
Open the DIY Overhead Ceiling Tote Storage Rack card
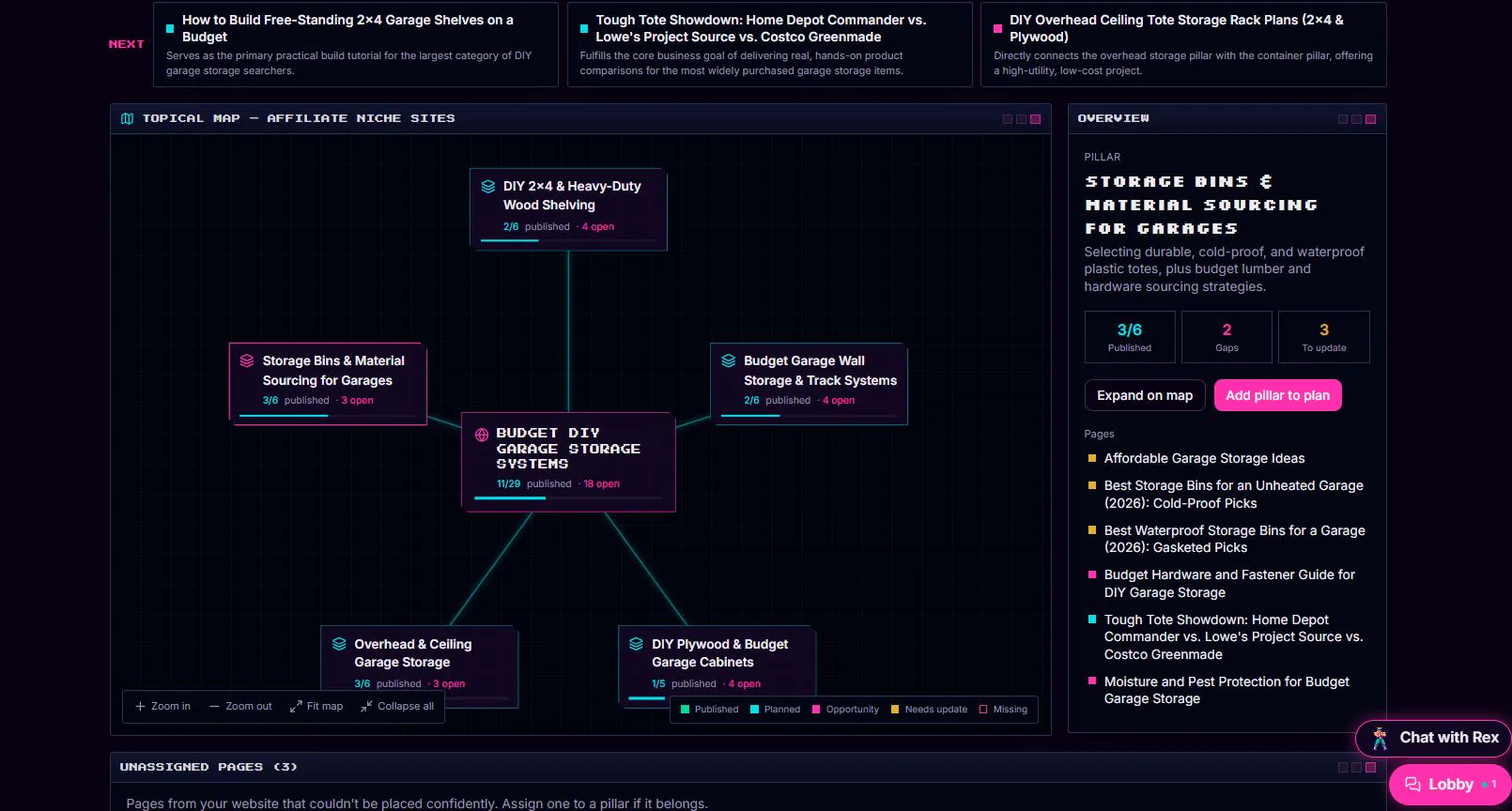click(1183, 44)
